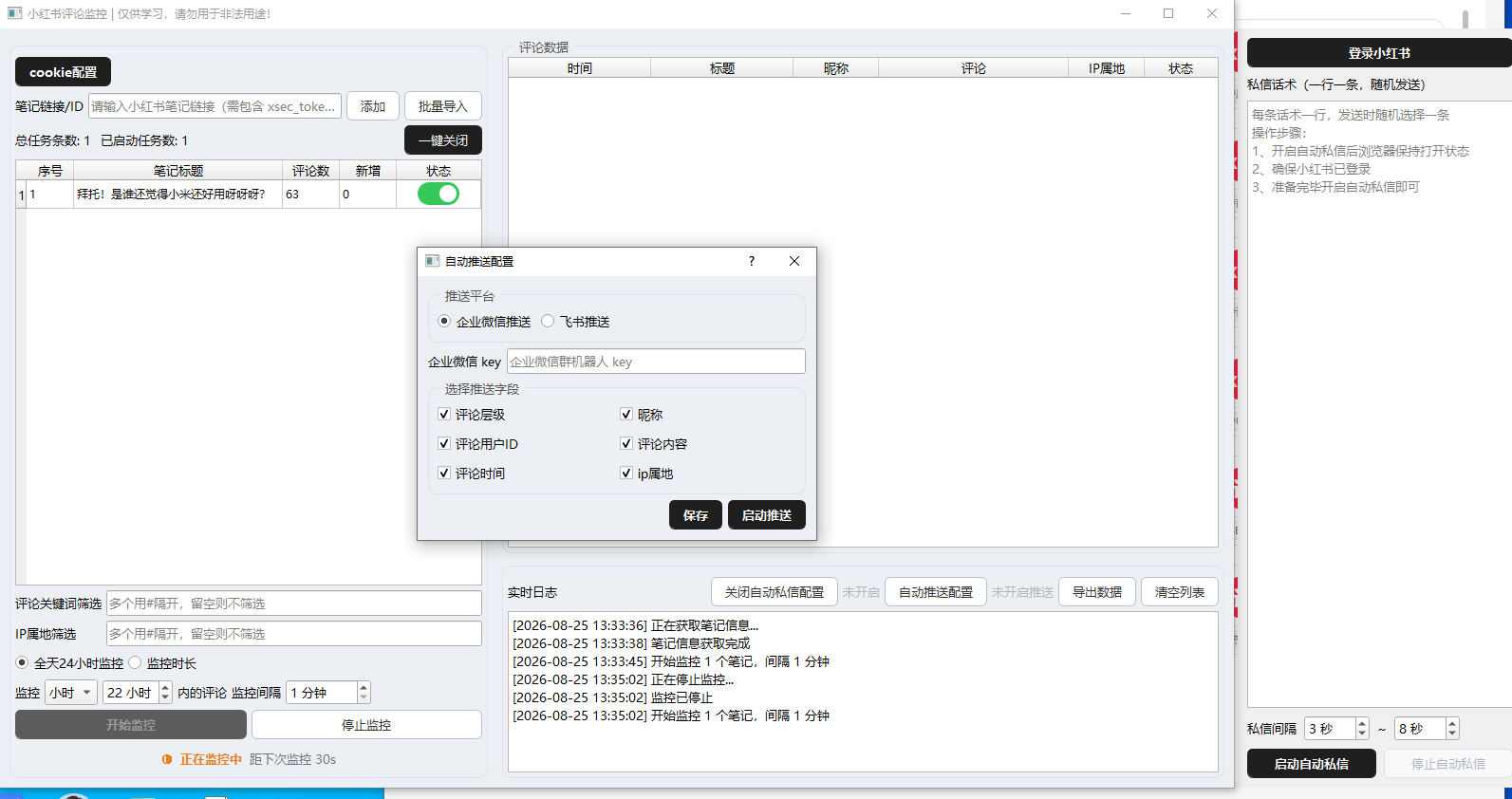Click the 评论关键词筛选 input field

click(294, 604)
